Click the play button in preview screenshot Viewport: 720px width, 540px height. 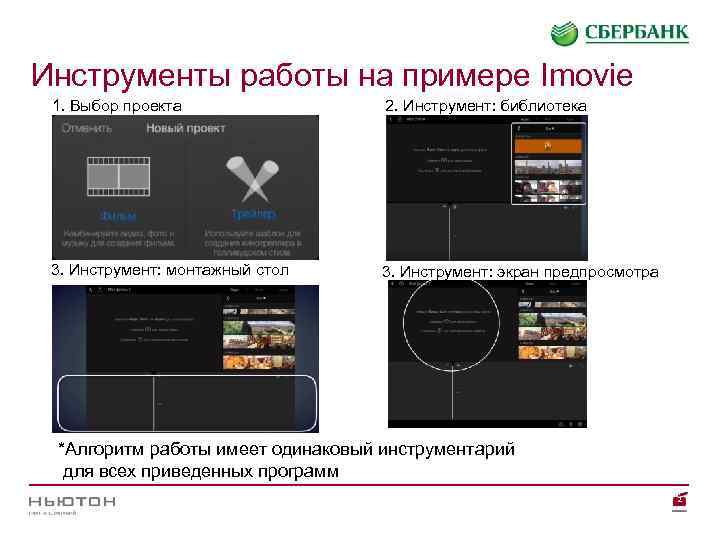coord(571,366)
